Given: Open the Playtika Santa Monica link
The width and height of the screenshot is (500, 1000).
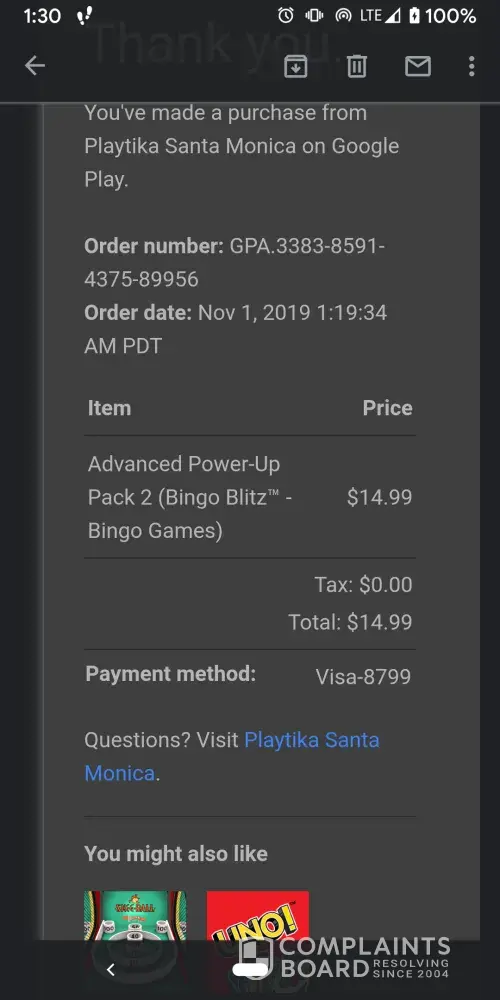Looking at the screenshot, I should [x=232, y=756].
